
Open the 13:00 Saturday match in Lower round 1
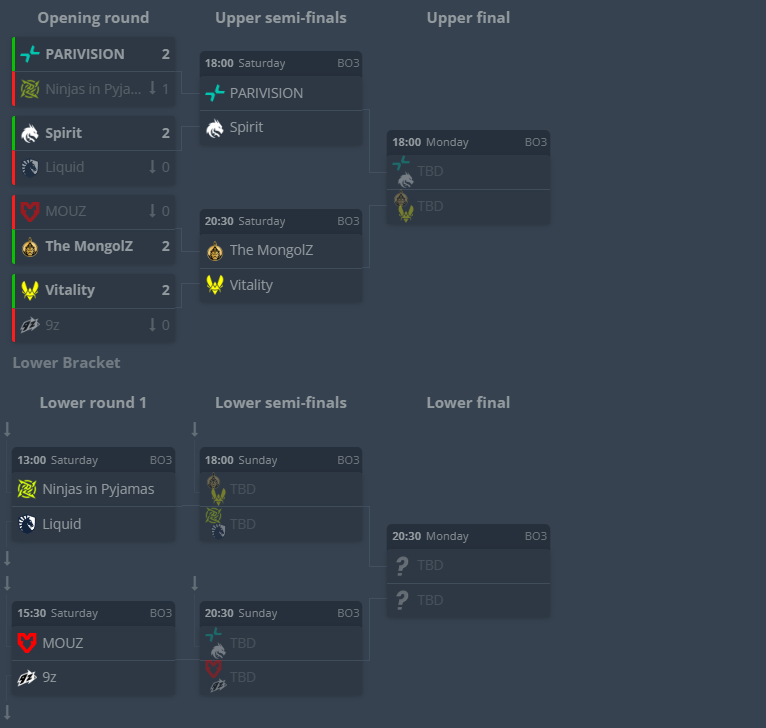click(94, 460)
